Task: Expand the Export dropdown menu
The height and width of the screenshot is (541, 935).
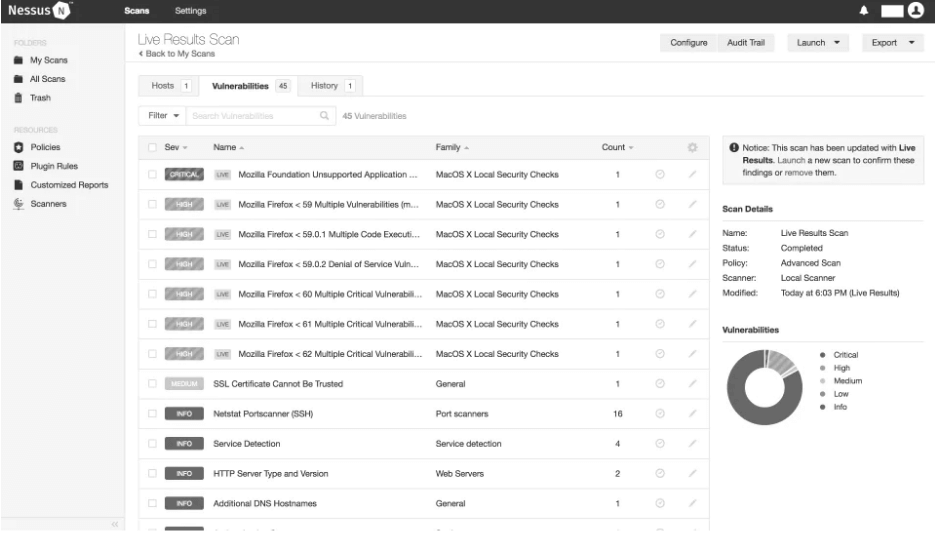Action: [892, 43]
